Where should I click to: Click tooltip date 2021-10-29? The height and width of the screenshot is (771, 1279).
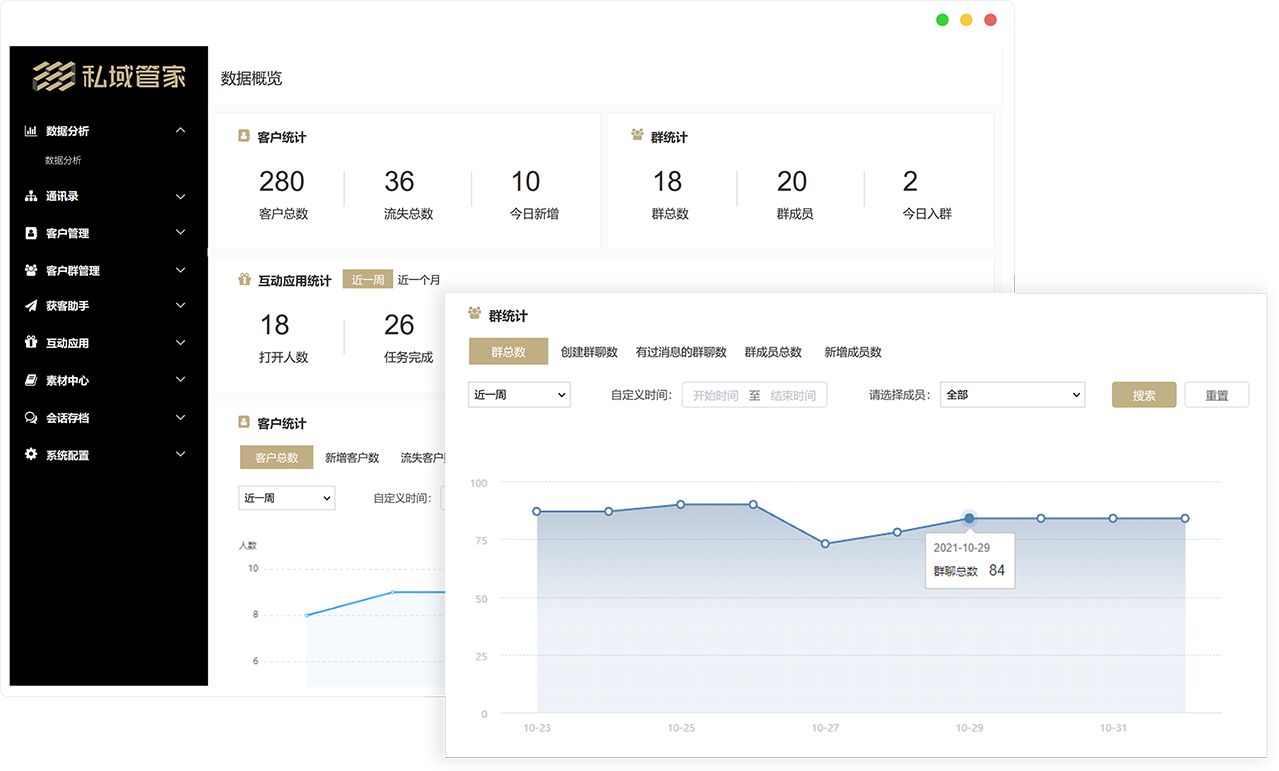(961, 548)
